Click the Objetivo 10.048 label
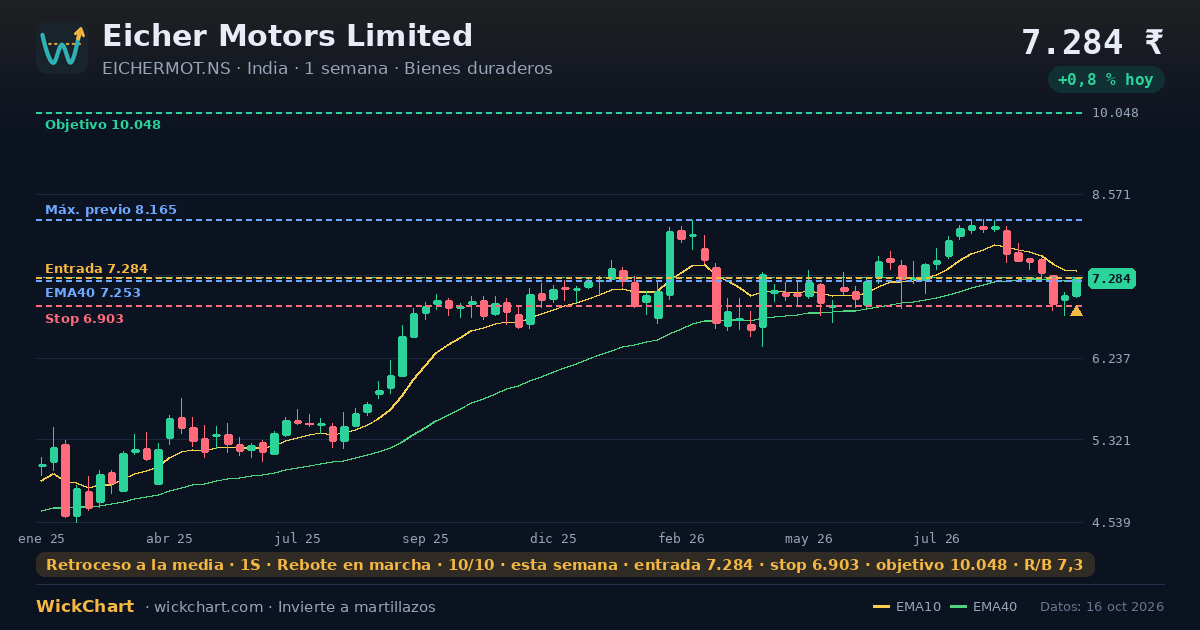 (x=103, y=125)
